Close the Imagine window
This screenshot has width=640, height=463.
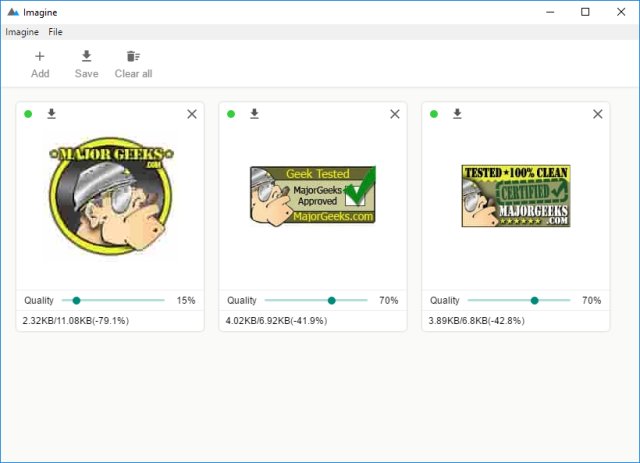(x=621, y=12)
